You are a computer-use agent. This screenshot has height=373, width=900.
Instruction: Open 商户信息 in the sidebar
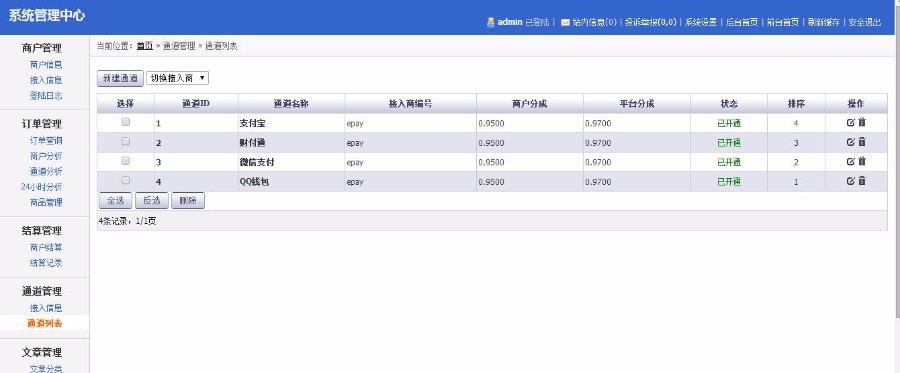46,65
